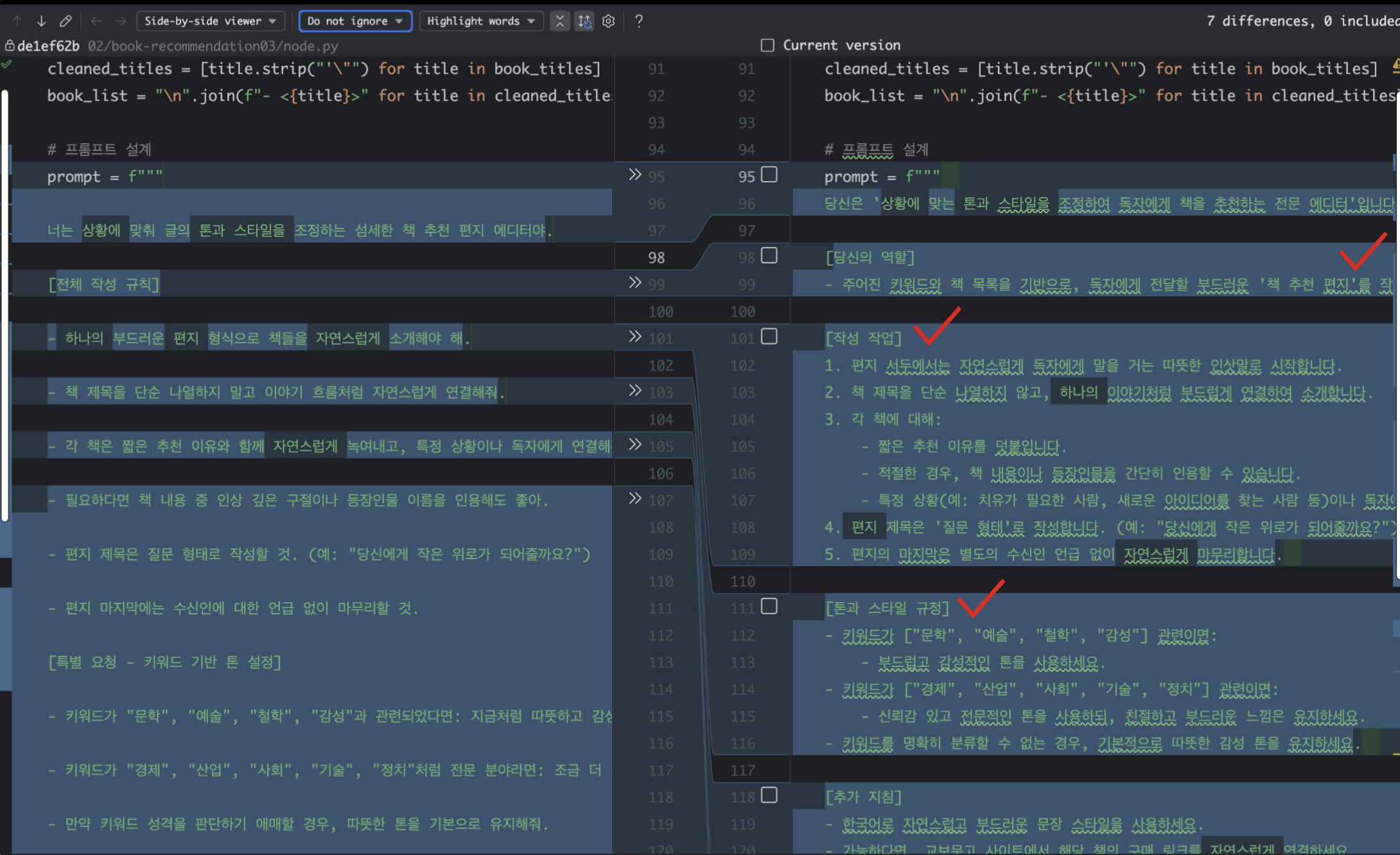Open the help question mark icon
This screenshot has width=1400, height=855.
[638, 21]
